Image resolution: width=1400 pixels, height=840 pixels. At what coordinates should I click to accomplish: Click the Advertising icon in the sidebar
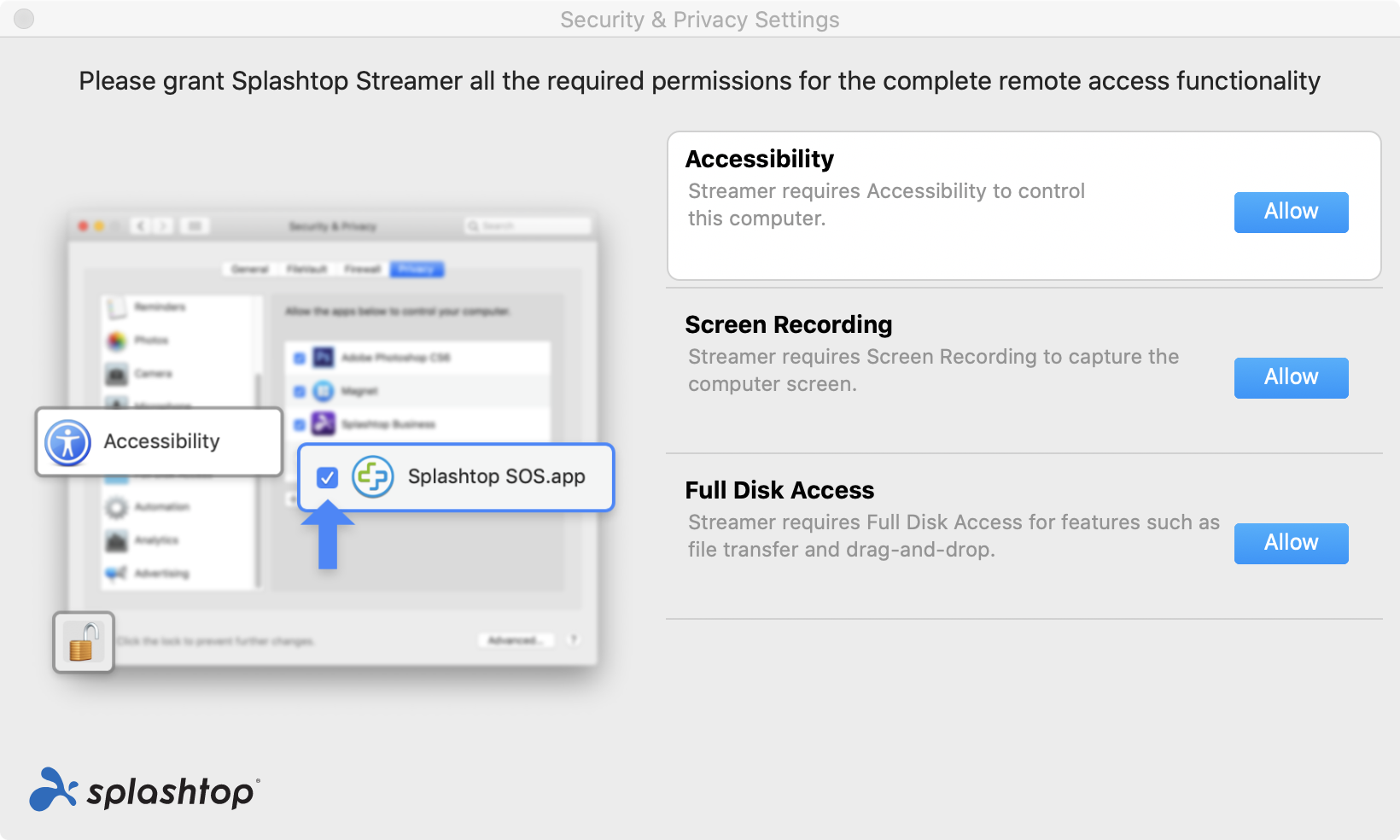click(117, 574)
